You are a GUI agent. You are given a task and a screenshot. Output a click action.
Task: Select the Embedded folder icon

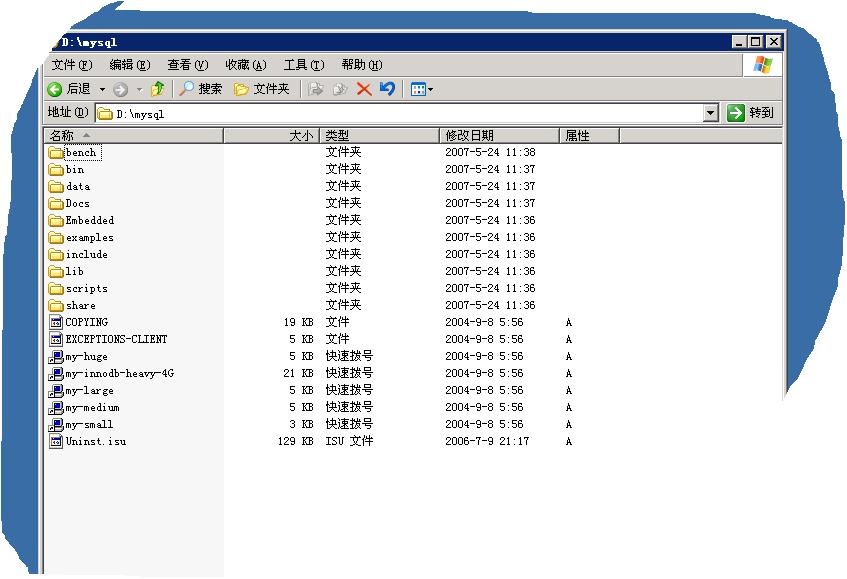point(56,221)
